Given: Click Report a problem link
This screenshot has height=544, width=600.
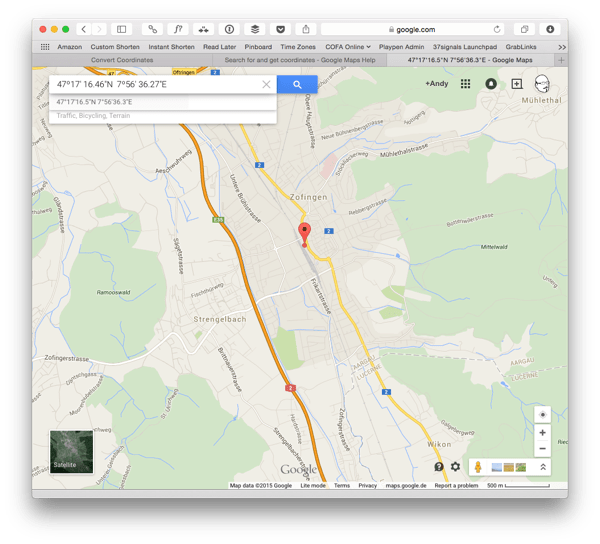Looking at the screenshot, I should pyautogui.click(x=456, y=485).
